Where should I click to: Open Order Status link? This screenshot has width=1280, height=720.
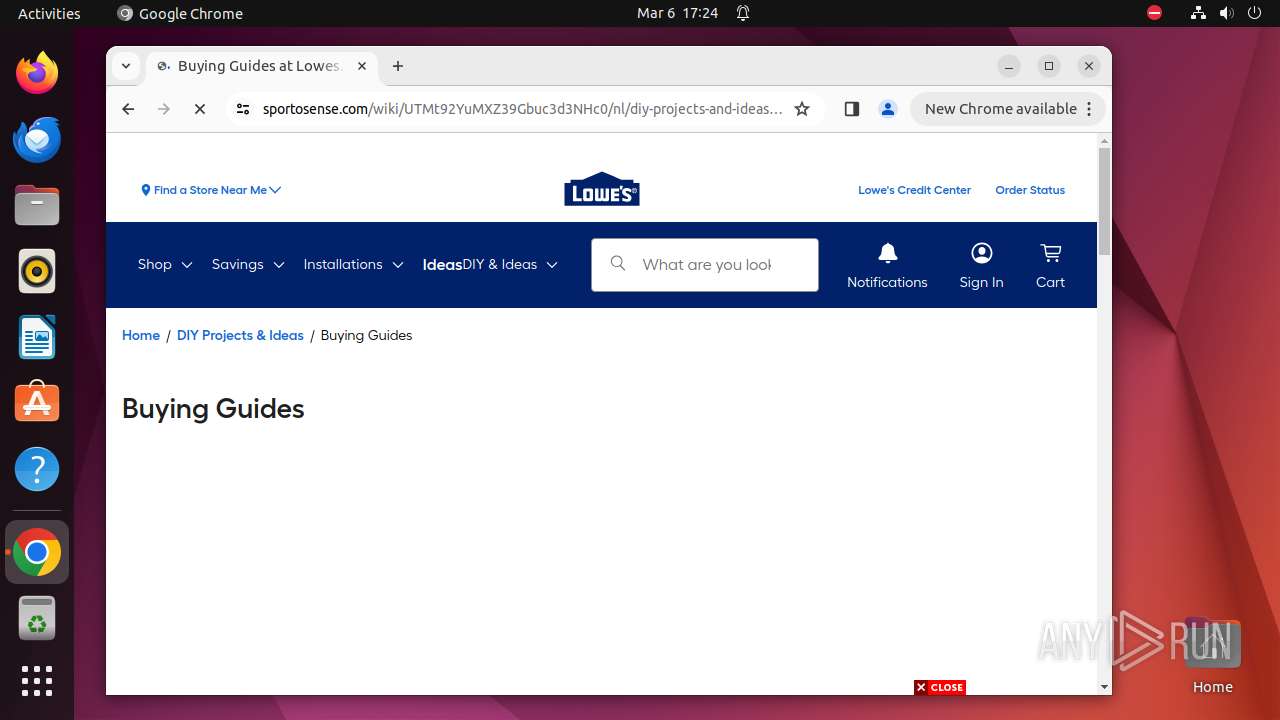click(x=1030, y=190)
